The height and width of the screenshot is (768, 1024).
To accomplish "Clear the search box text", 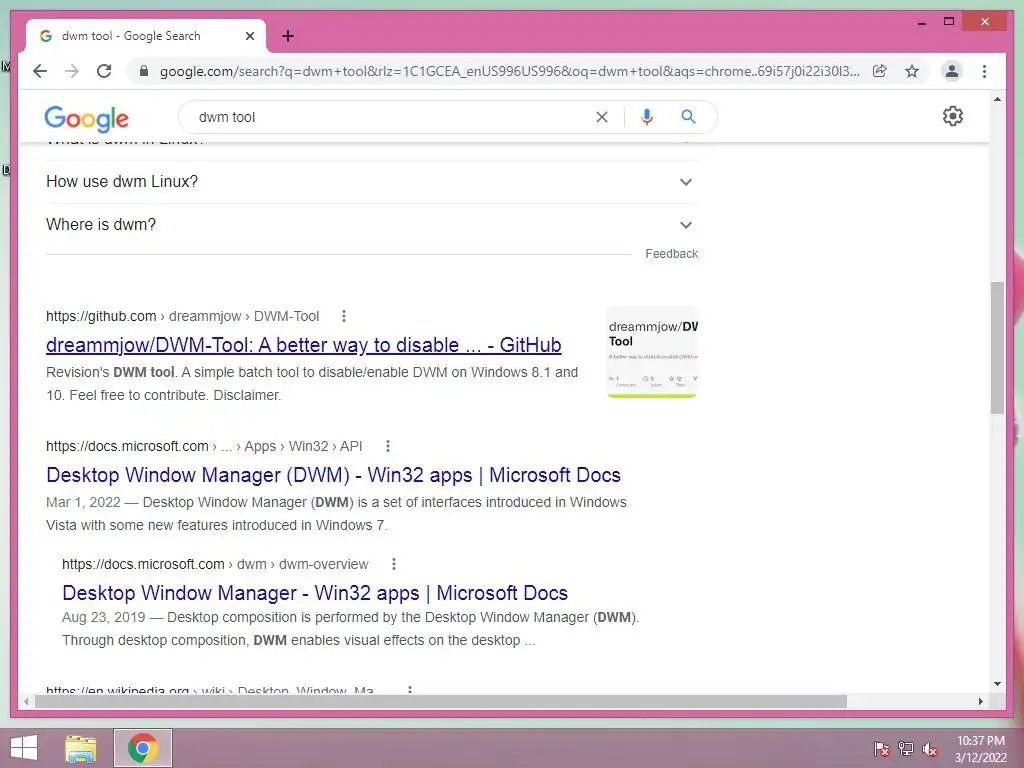I will point(601,117).
